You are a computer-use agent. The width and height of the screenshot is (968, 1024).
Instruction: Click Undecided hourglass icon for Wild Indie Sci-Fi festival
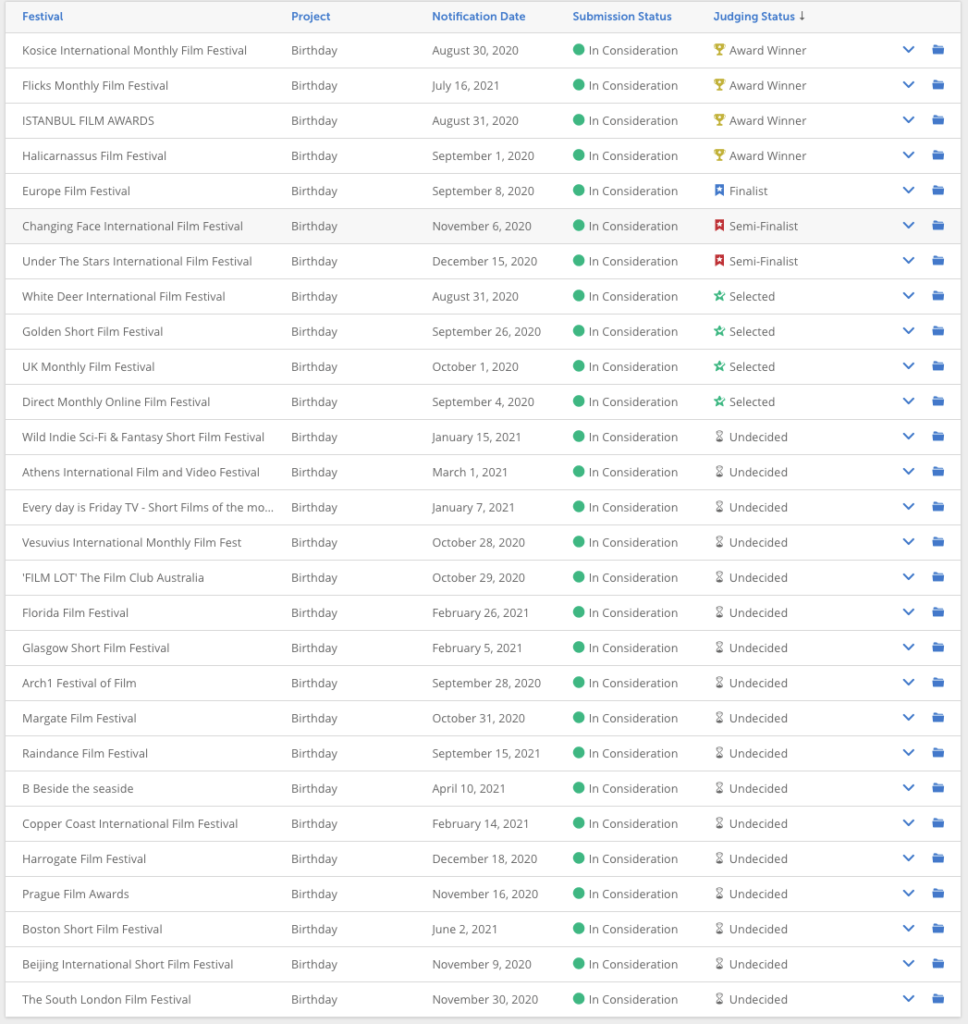pos(719,436)
